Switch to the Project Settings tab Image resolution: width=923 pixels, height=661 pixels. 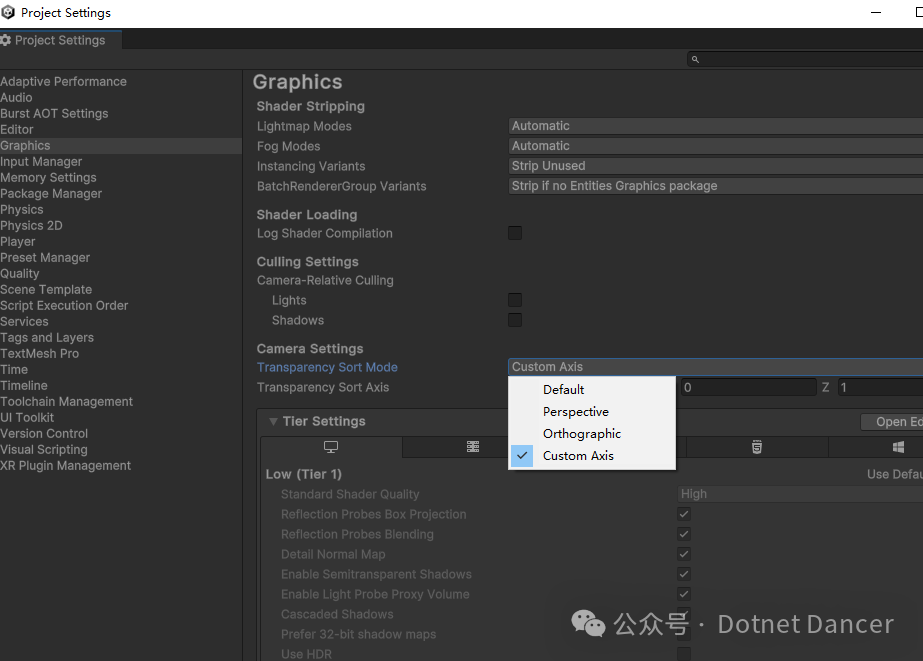click(x=60, y=40)
